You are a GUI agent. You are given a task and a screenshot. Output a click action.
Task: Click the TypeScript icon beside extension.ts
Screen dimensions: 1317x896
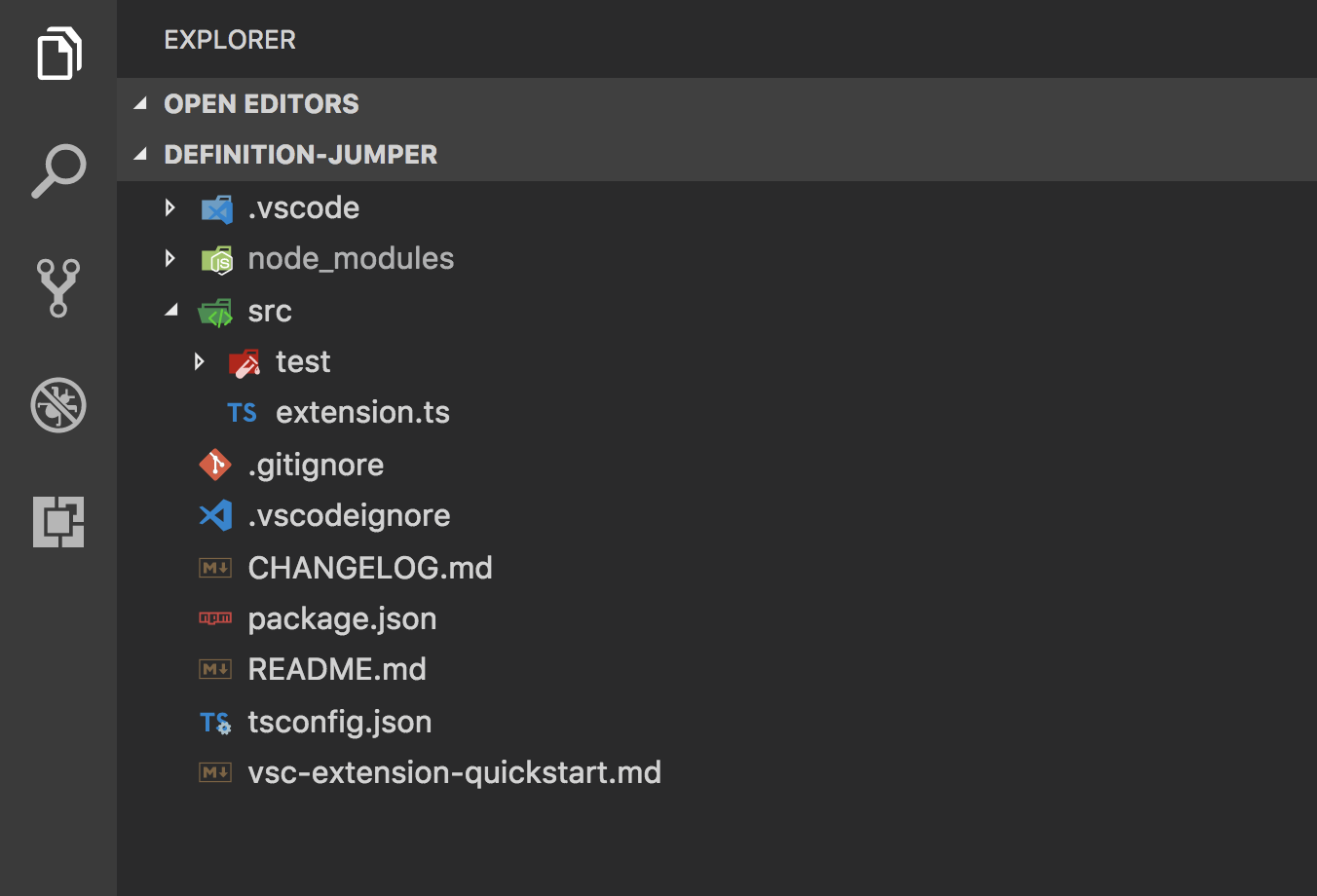[x=243, y=412]
